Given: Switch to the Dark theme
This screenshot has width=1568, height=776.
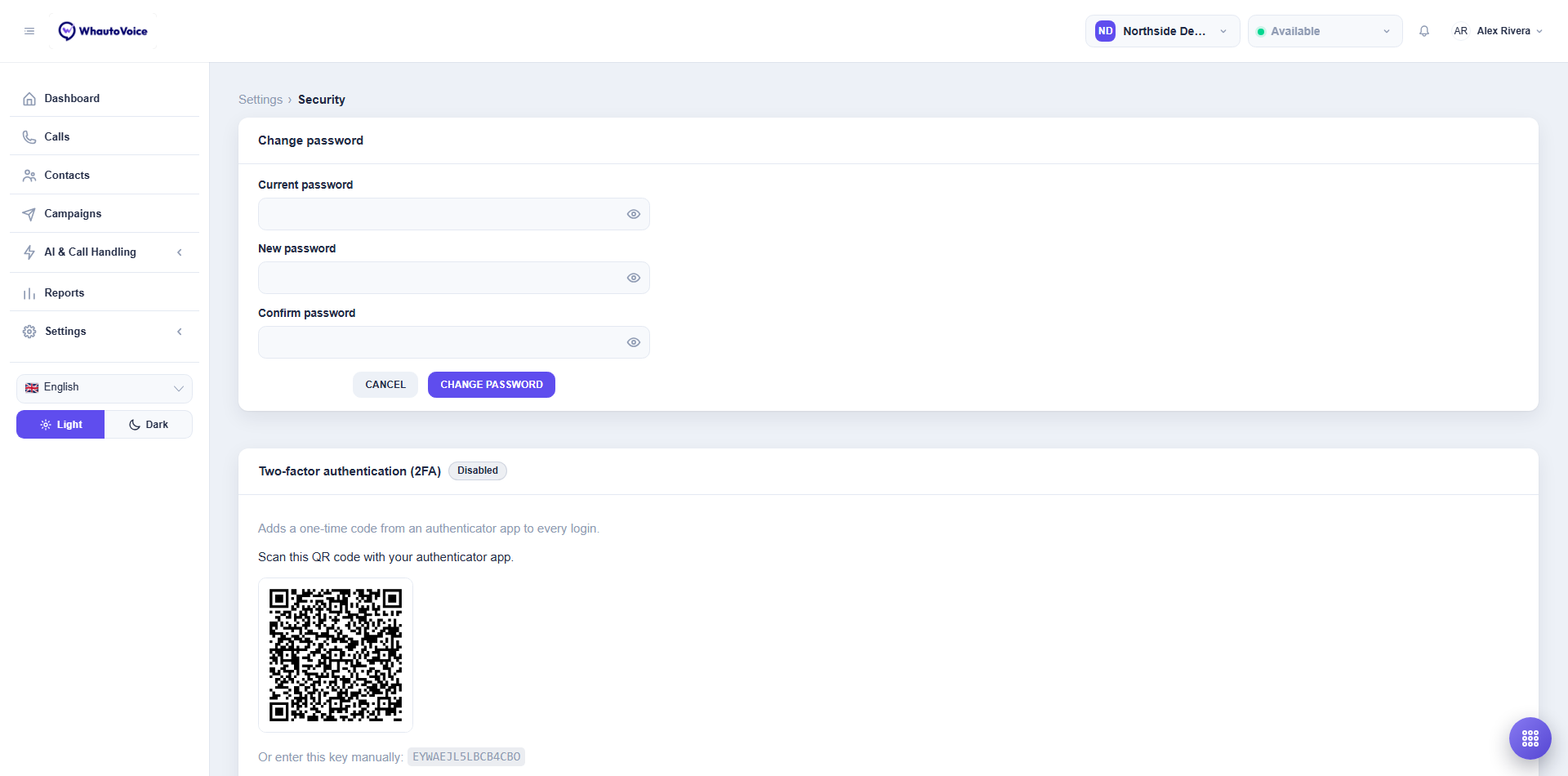Looking at the screenshot, I should 149,425.
